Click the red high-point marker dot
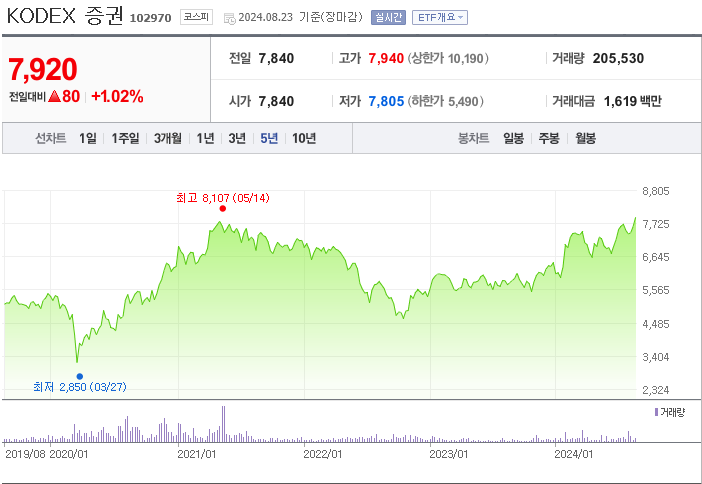The height and width of the screenshot is (484, 702). coord(223,209)
